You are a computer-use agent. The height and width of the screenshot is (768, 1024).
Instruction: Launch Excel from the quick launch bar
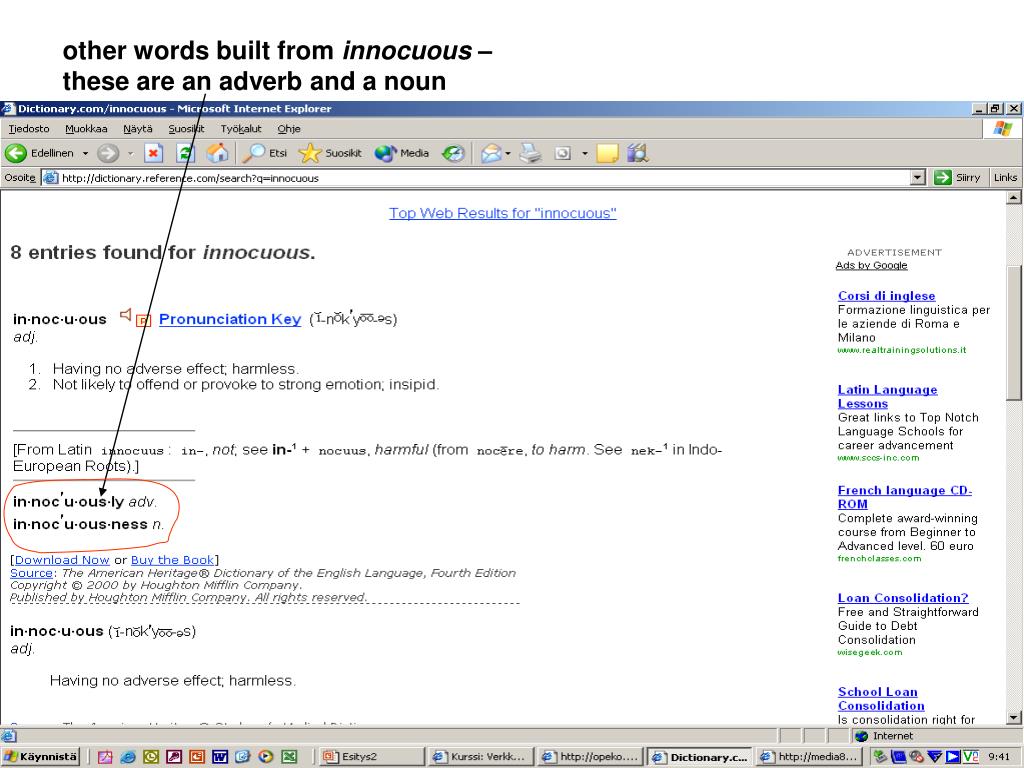[289, 757]
